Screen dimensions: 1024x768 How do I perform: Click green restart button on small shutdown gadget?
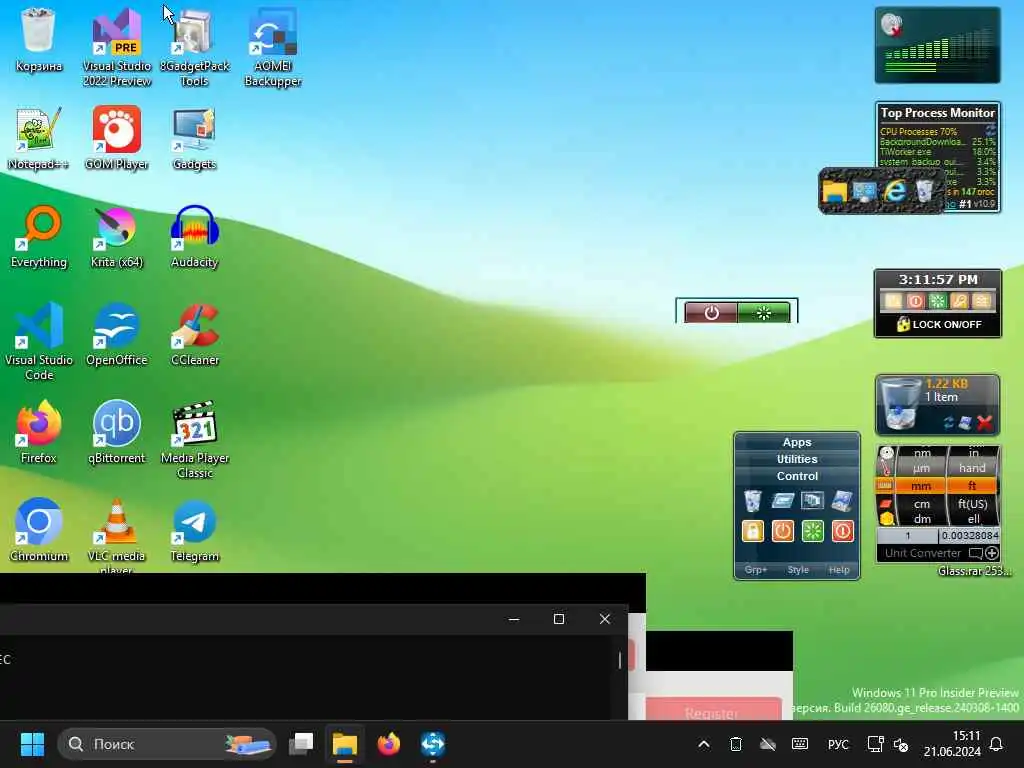(x=763, y=313)
